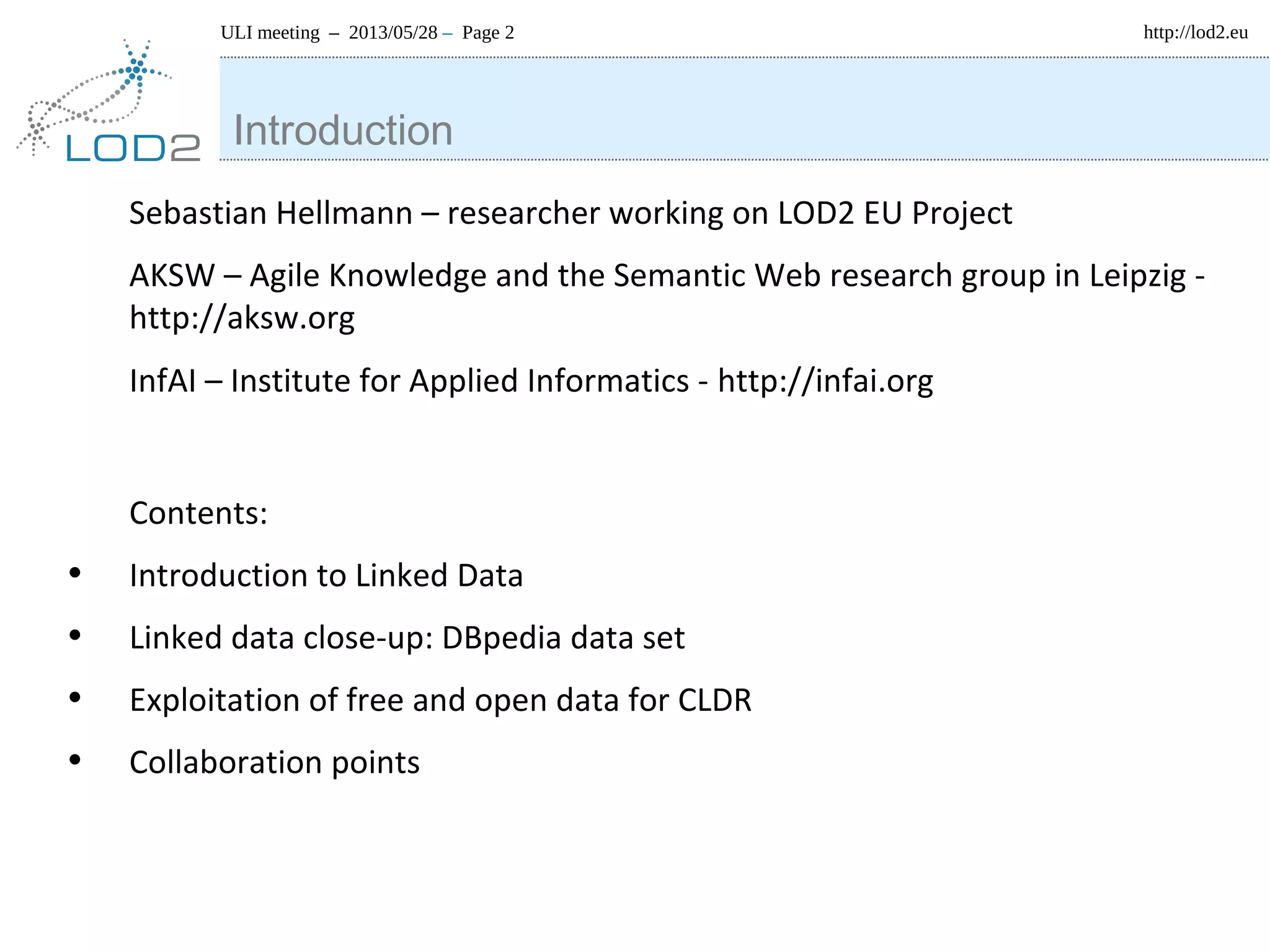Click the LOD2 logo
The width and height of the screenshot is (1270, 952).
click(109, 100)
